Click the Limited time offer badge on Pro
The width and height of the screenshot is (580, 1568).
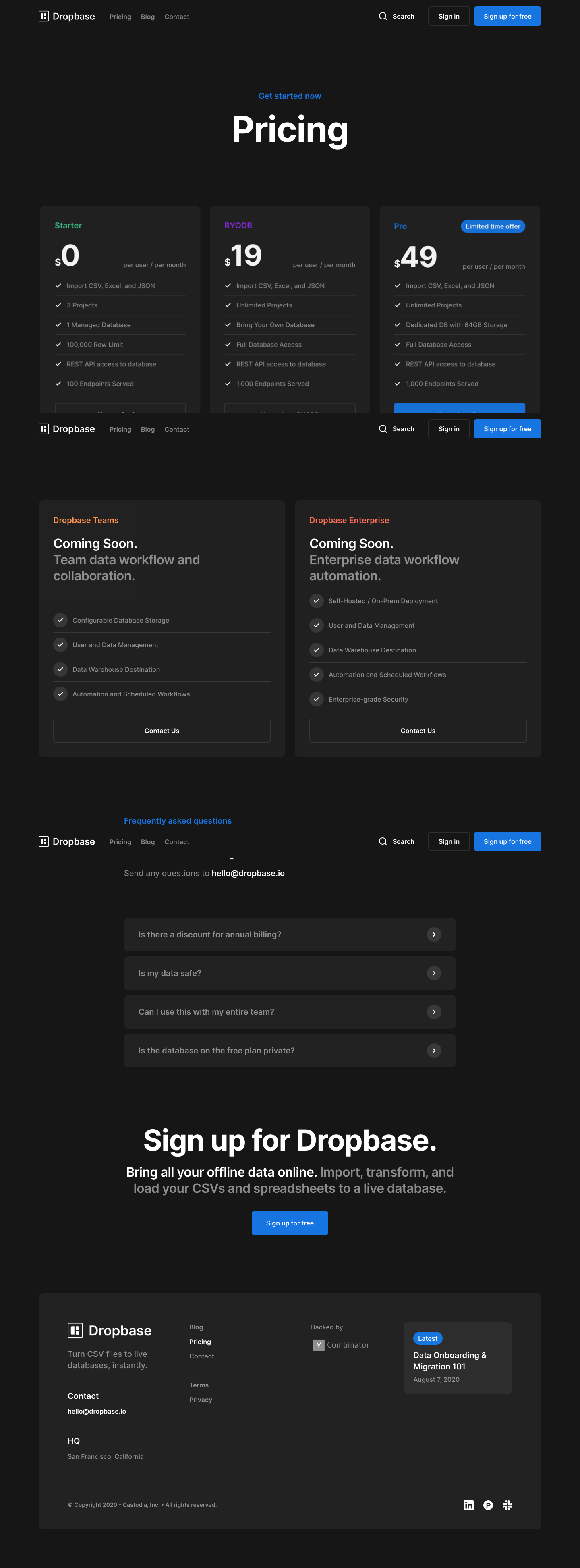tap(493, 226)
